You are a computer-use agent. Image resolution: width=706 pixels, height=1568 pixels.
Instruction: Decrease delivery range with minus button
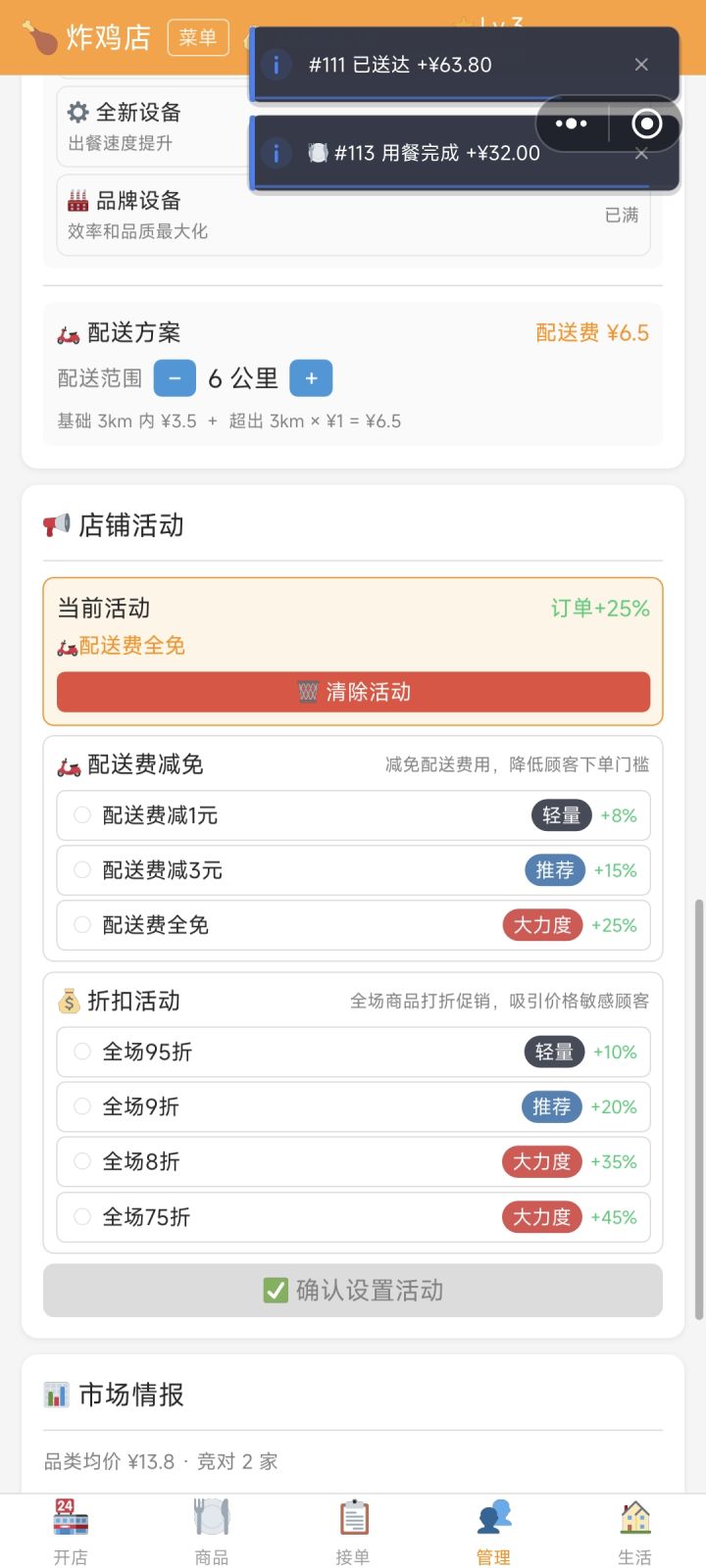[175, 378]
